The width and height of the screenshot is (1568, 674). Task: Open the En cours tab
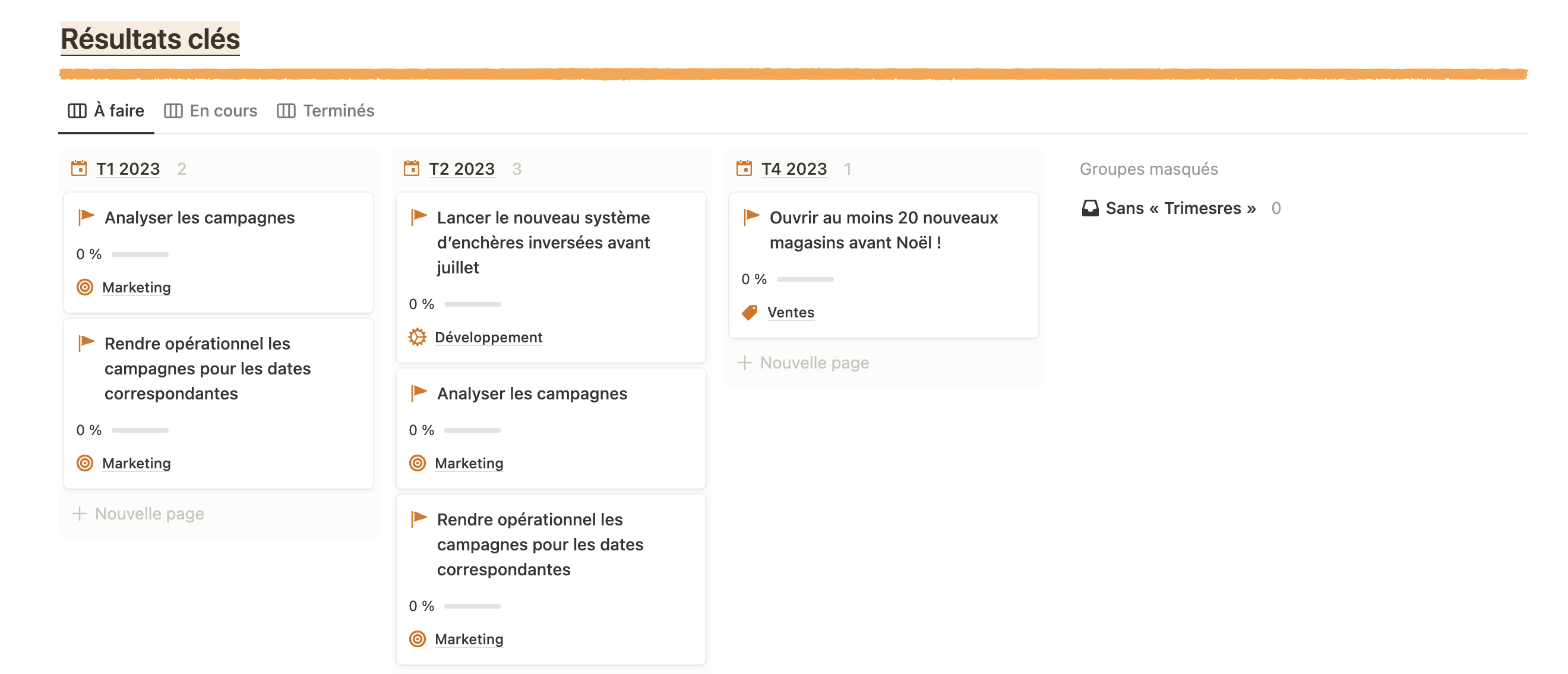pyautogui.click(x=211, y=111)
